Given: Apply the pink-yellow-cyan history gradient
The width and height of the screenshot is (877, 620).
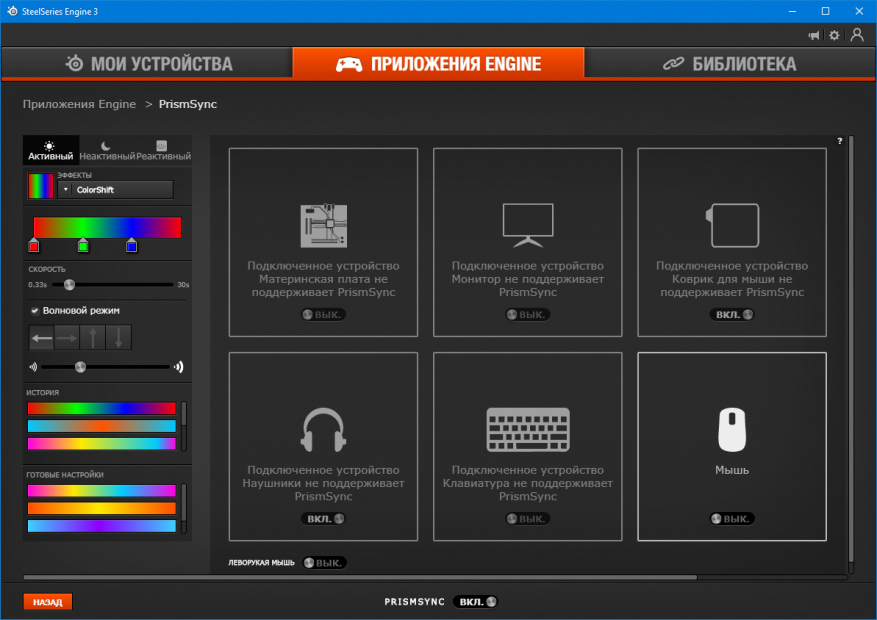Looking at the screenshot, I should coord(102,444).
